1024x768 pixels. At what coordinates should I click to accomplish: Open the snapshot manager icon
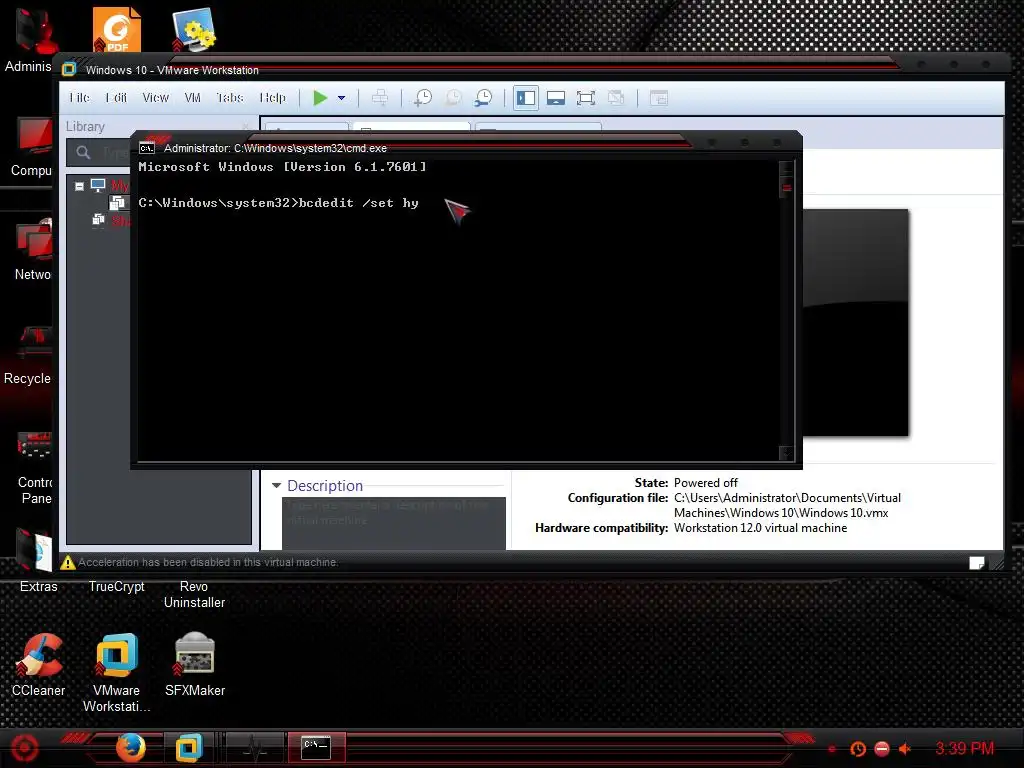click(483, 98)
